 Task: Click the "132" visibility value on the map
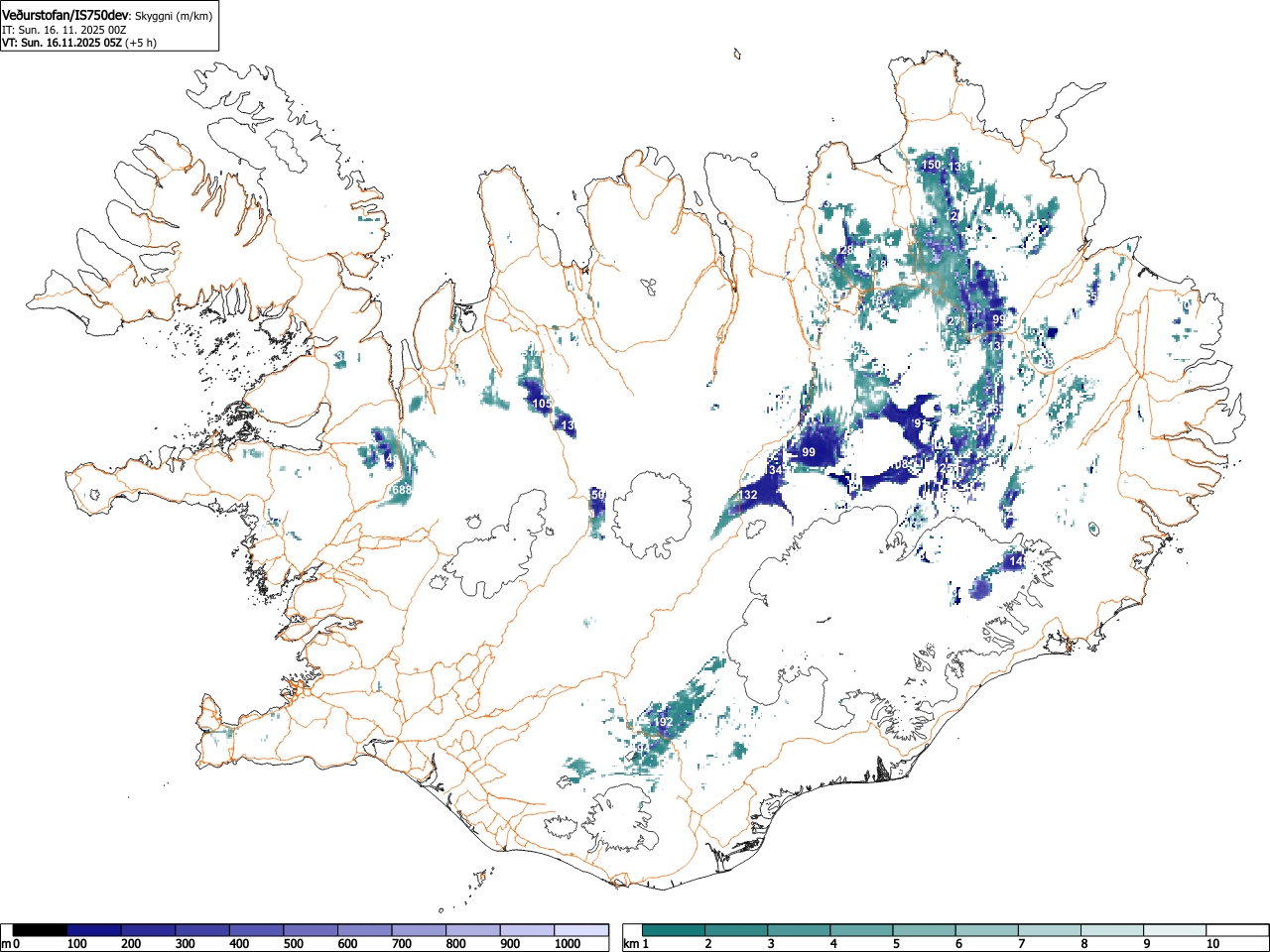pos(748,495)
